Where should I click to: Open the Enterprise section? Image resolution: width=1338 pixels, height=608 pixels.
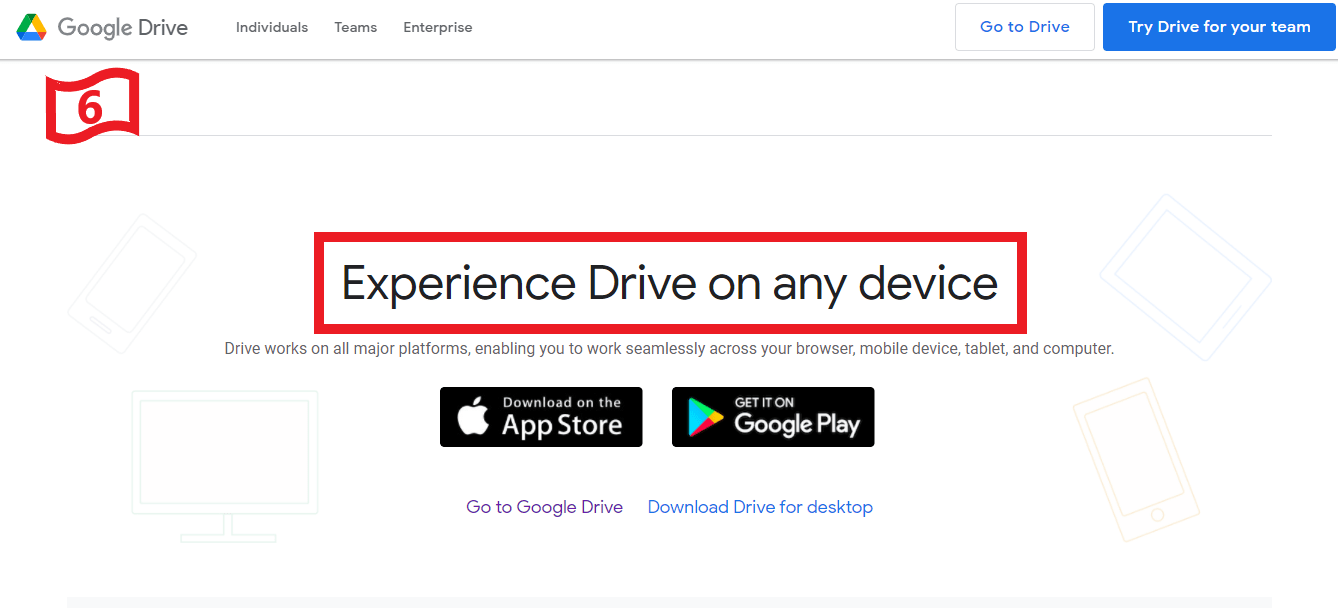(437, 27)
